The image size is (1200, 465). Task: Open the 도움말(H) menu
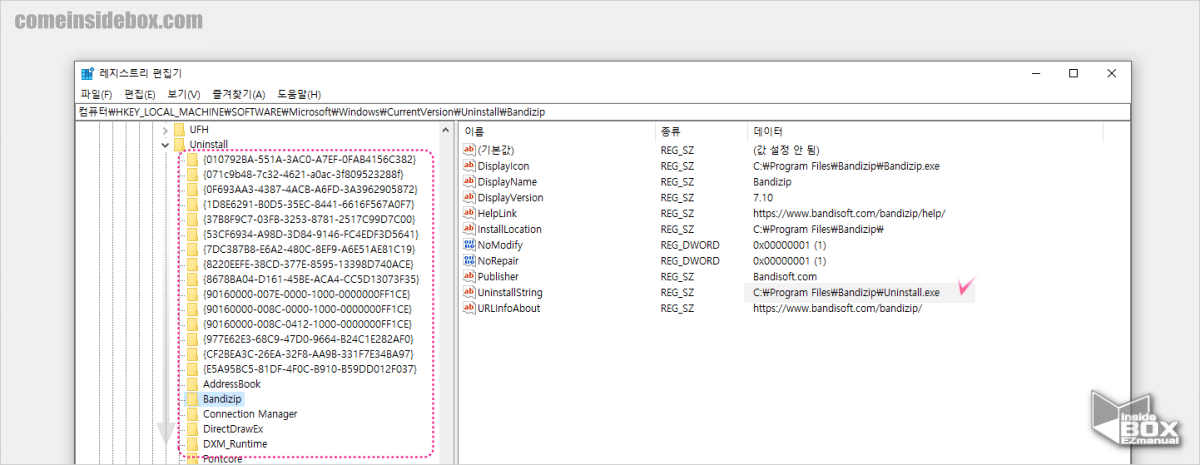298,94
